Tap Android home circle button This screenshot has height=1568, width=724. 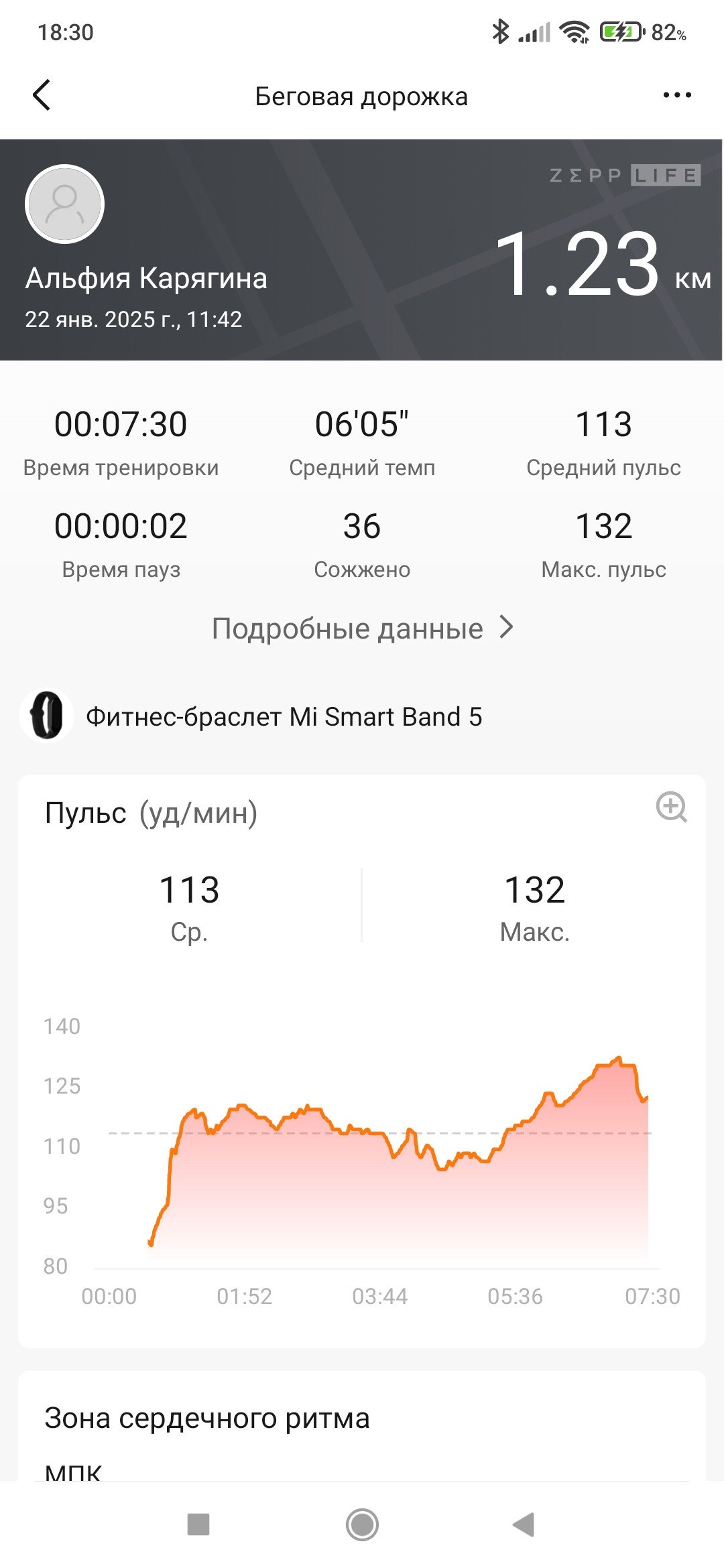click(362, 1524)
